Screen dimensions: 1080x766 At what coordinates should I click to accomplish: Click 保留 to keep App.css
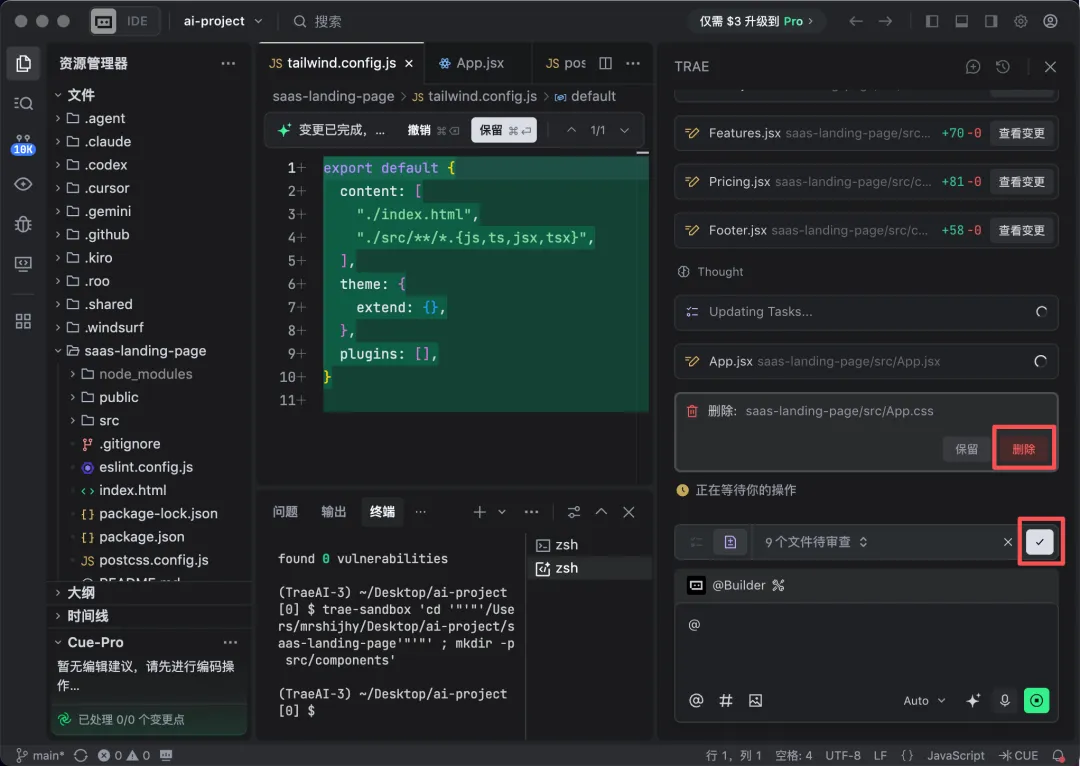(966, 449)
